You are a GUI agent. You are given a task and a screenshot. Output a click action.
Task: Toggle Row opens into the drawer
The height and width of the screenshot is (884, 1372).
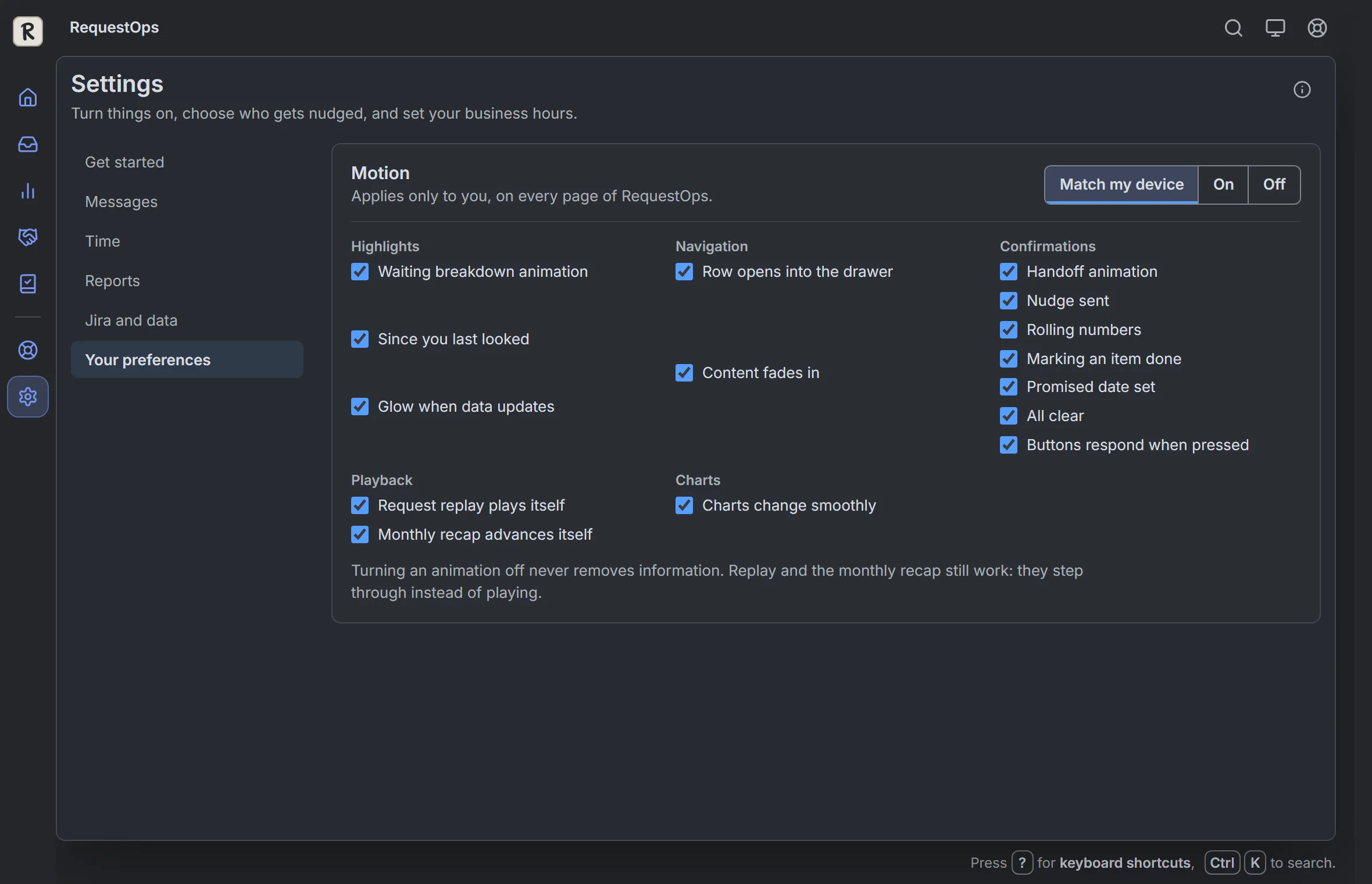684,272
